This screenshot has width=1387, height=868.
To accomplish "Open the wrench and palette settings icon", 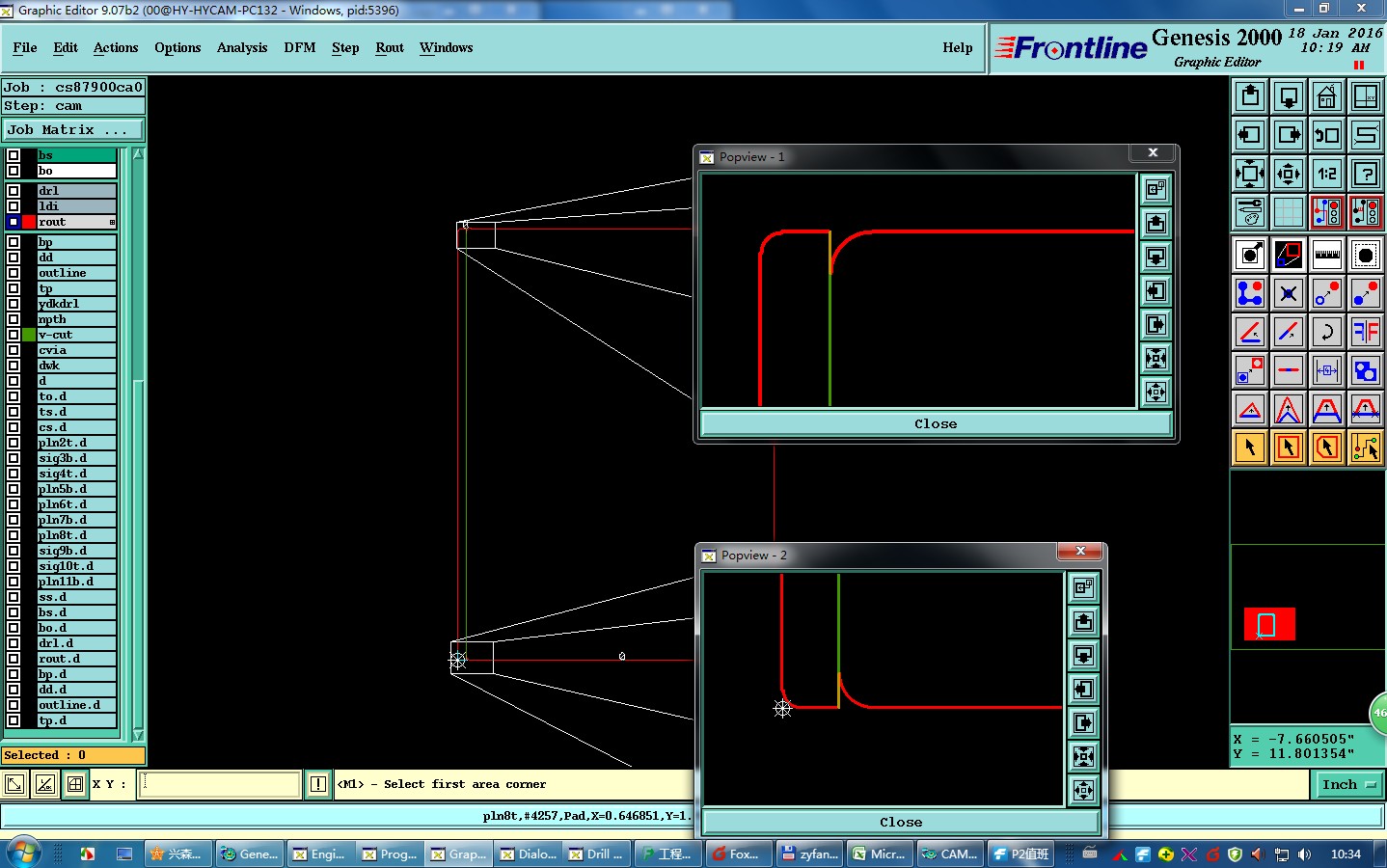I will click(x=1250, y=212).
